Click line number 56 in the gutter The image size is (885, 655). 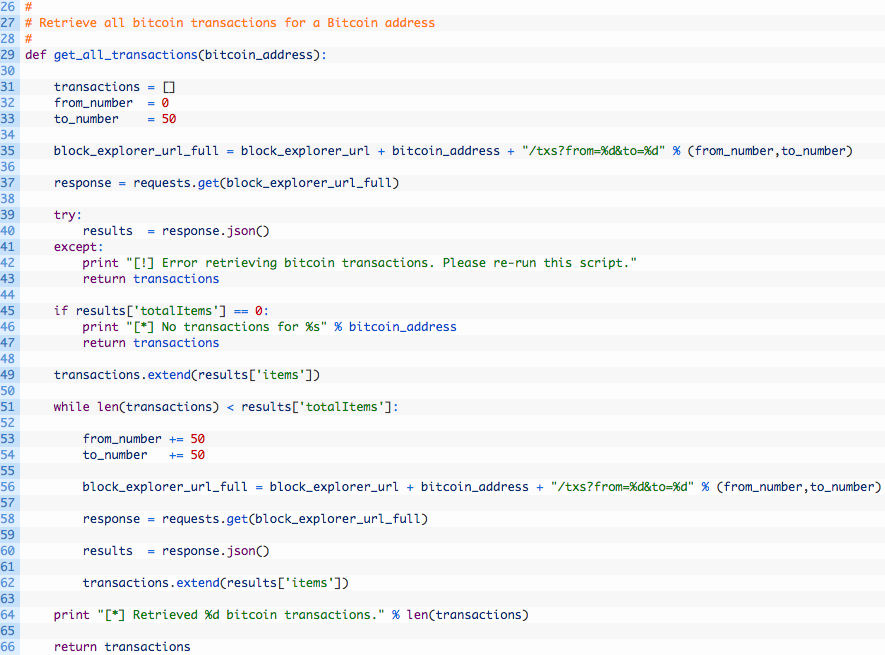pos(8,487)
